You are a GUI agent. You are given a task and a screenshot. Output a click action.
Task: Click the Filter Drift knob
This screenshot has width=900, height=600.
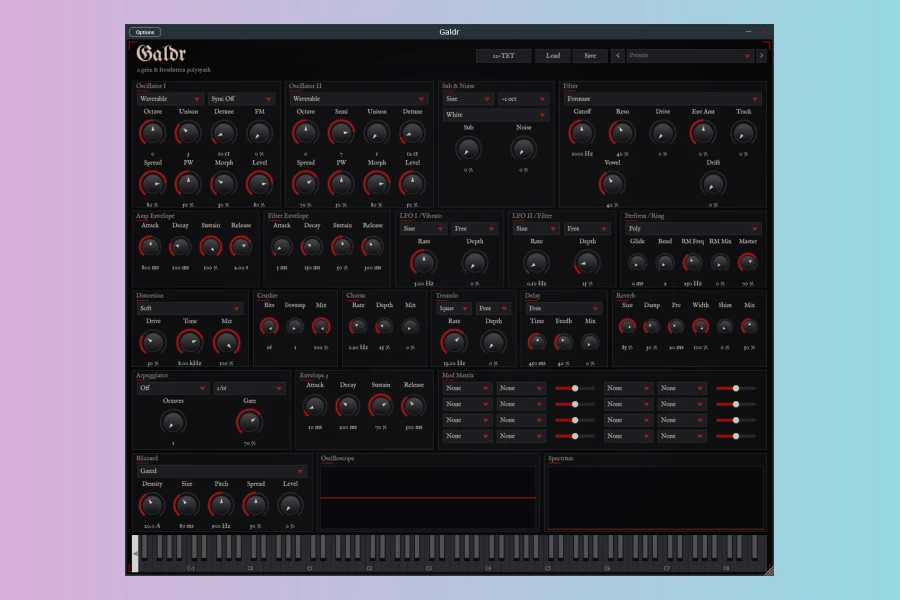click(x=713, y=184)
